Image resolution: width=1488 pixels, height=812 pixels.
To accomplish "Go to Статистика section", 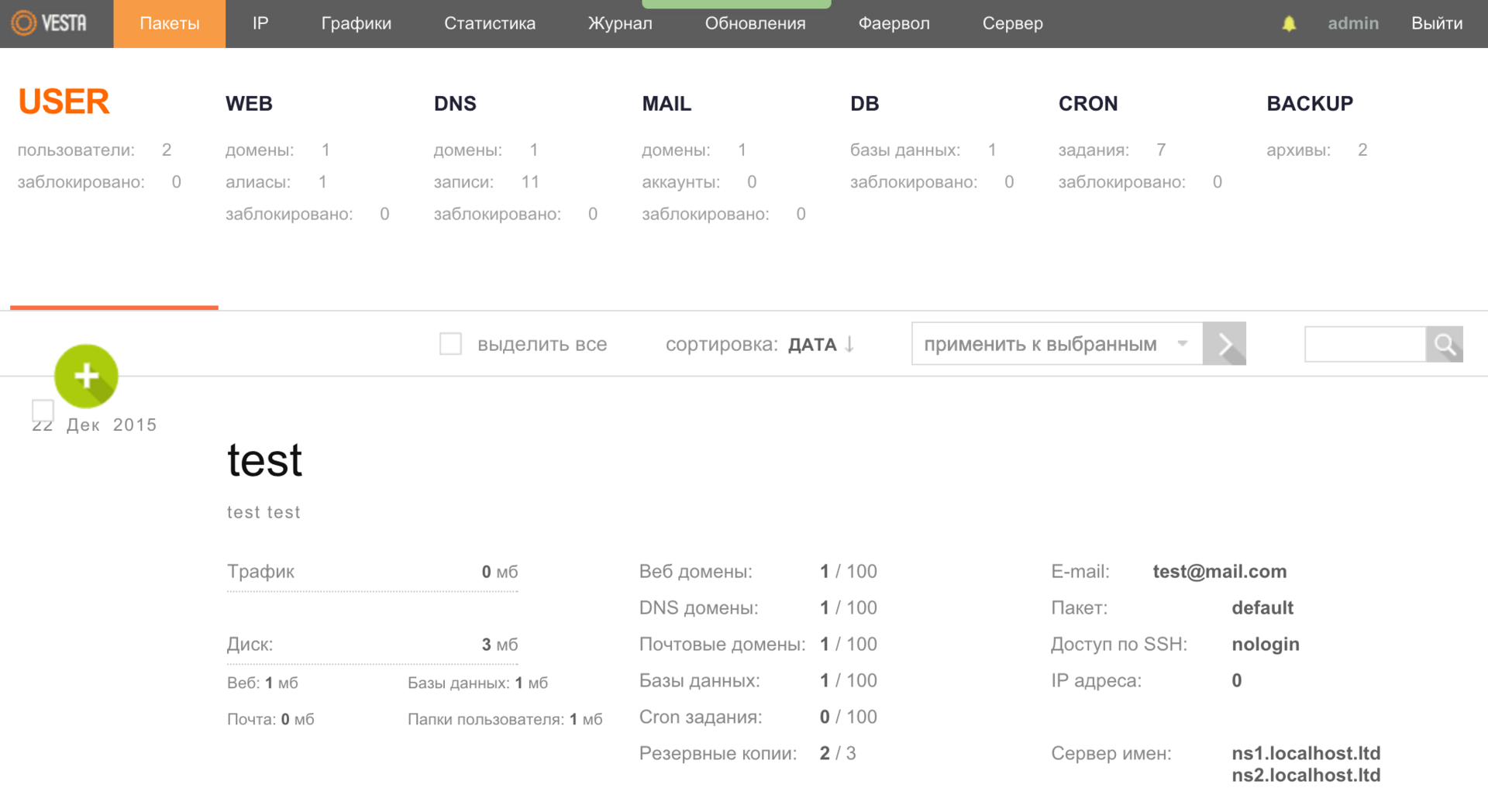I will (x=490, y=24).
